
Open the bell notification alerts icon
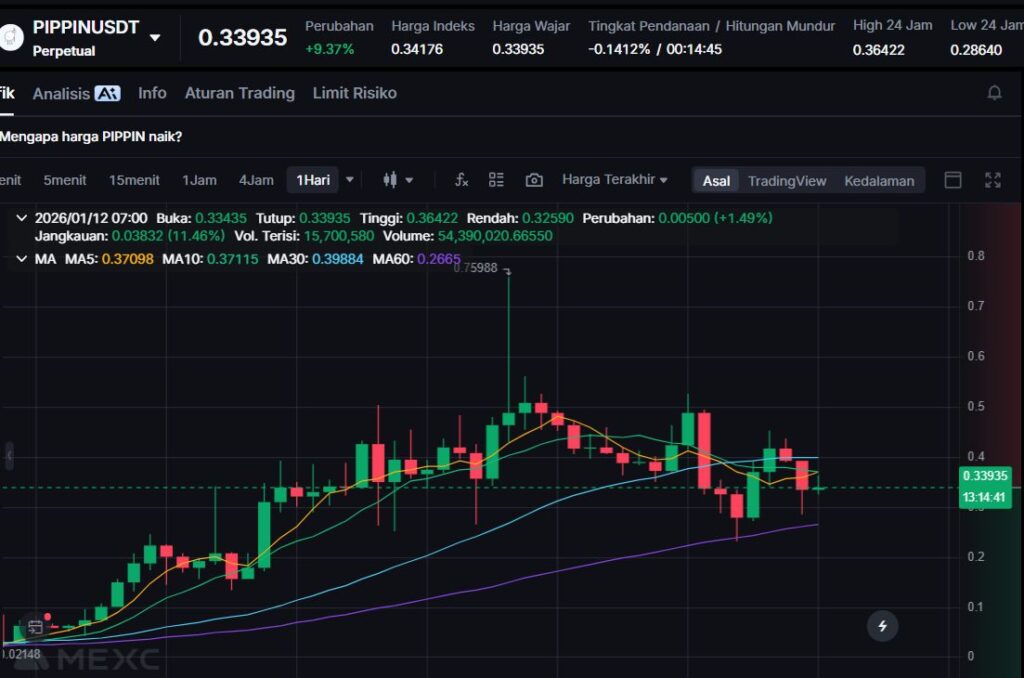[994, 93]
